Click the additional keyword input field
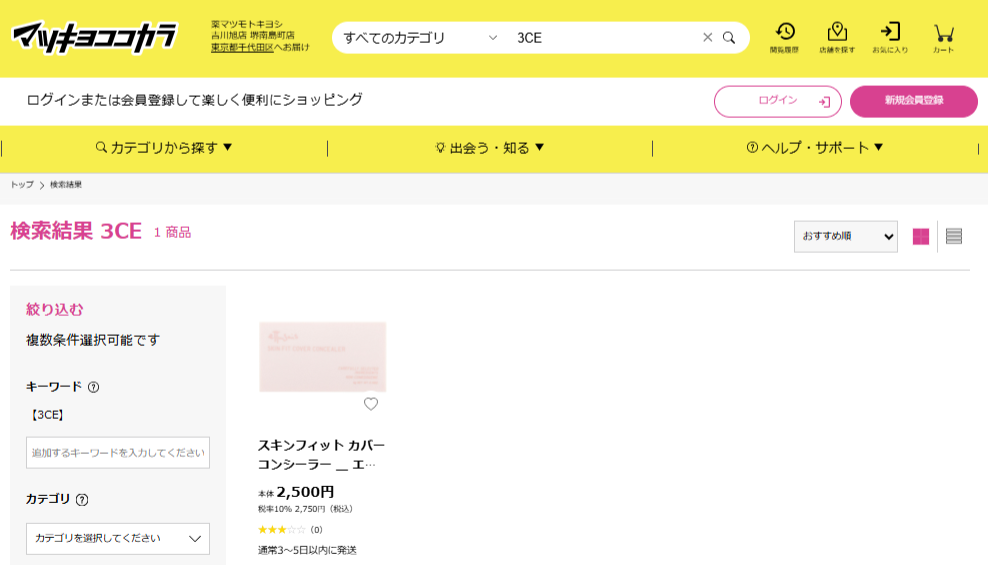 118,453
